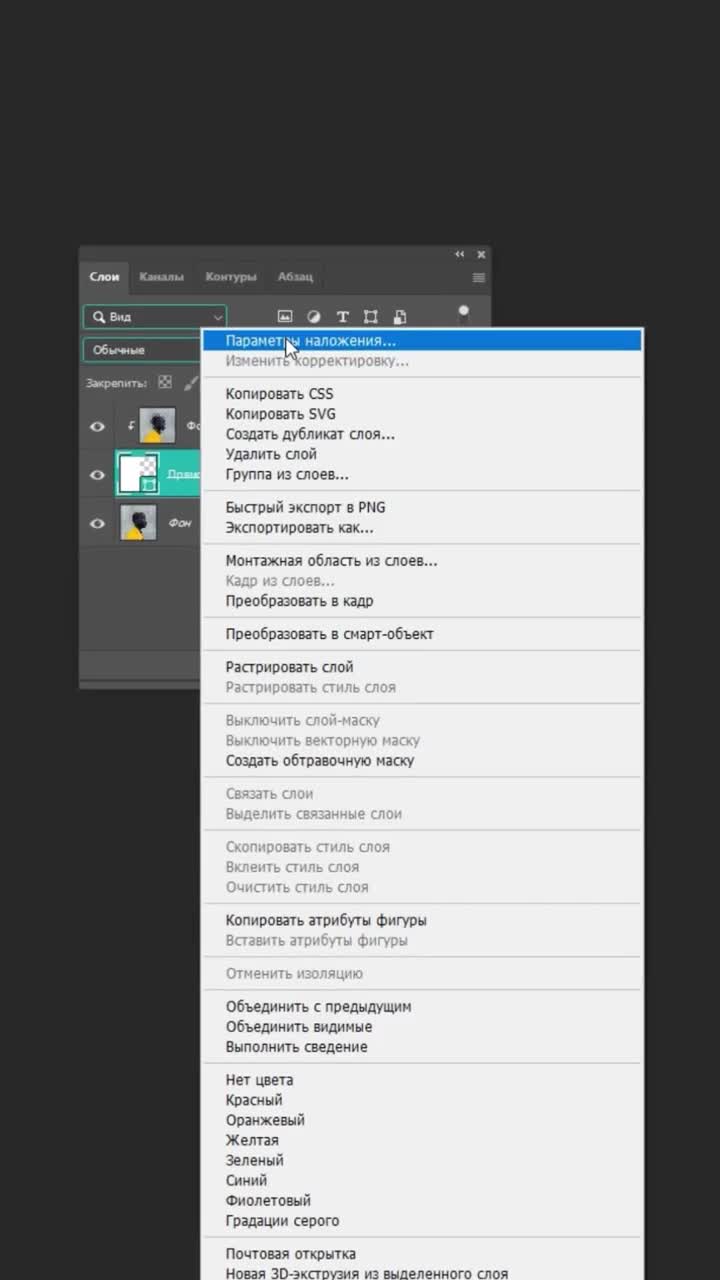The image size is (720, 1280).
Task: Click lock transparent pixels icon
Action: click(x=166, y=383)
